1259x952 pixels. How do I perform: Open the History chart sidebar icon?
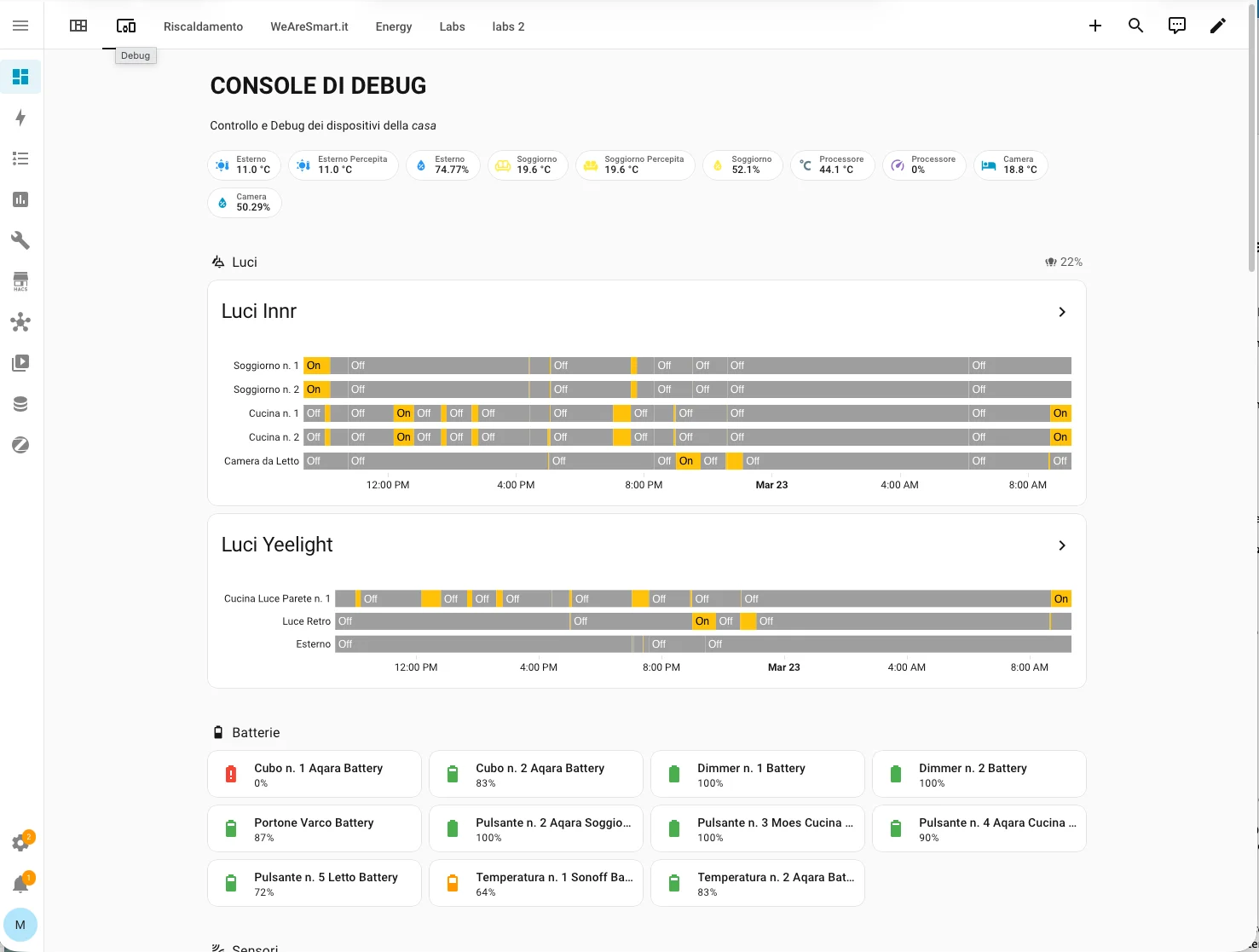20,199
